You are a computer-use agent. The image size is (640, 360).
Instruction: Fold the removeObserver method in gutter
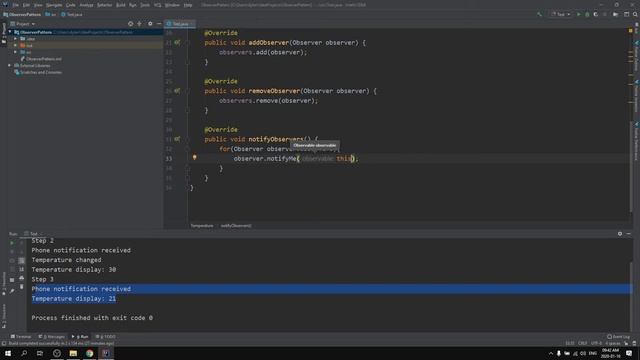[188, 91]
